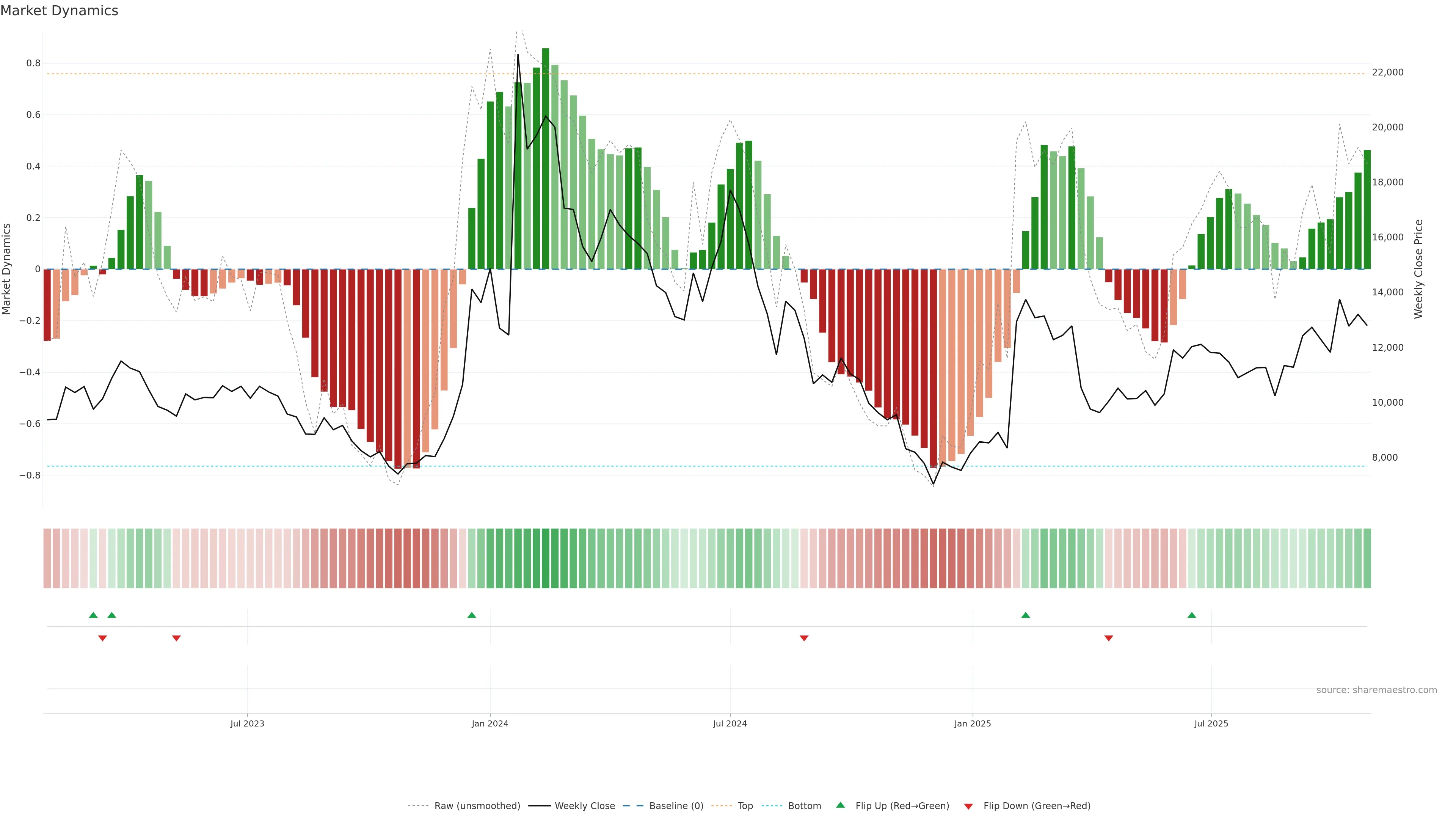Toggle the Baseline (0) legend entry
This screenshot has height=819, width=1456.
pyautogui.click(x=676, y=806)
